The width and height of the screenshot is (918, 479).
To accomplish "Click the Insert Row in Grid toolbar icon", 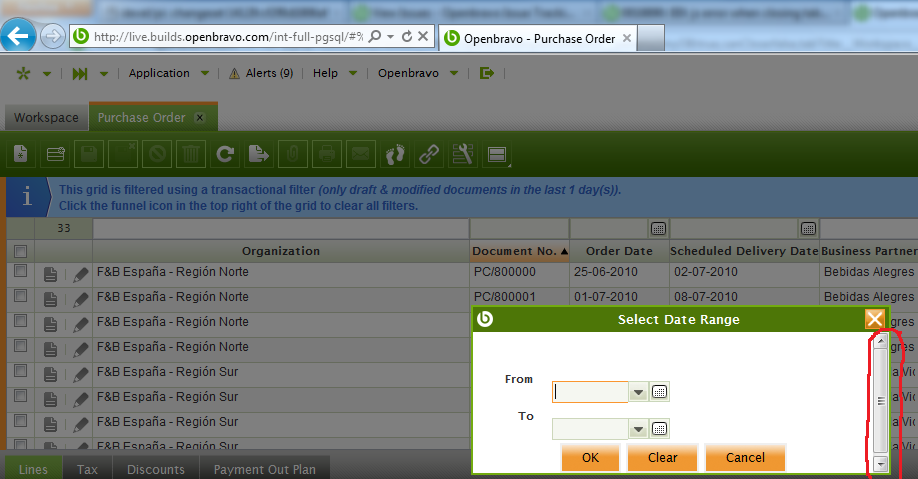I will (x=56, y=155).
